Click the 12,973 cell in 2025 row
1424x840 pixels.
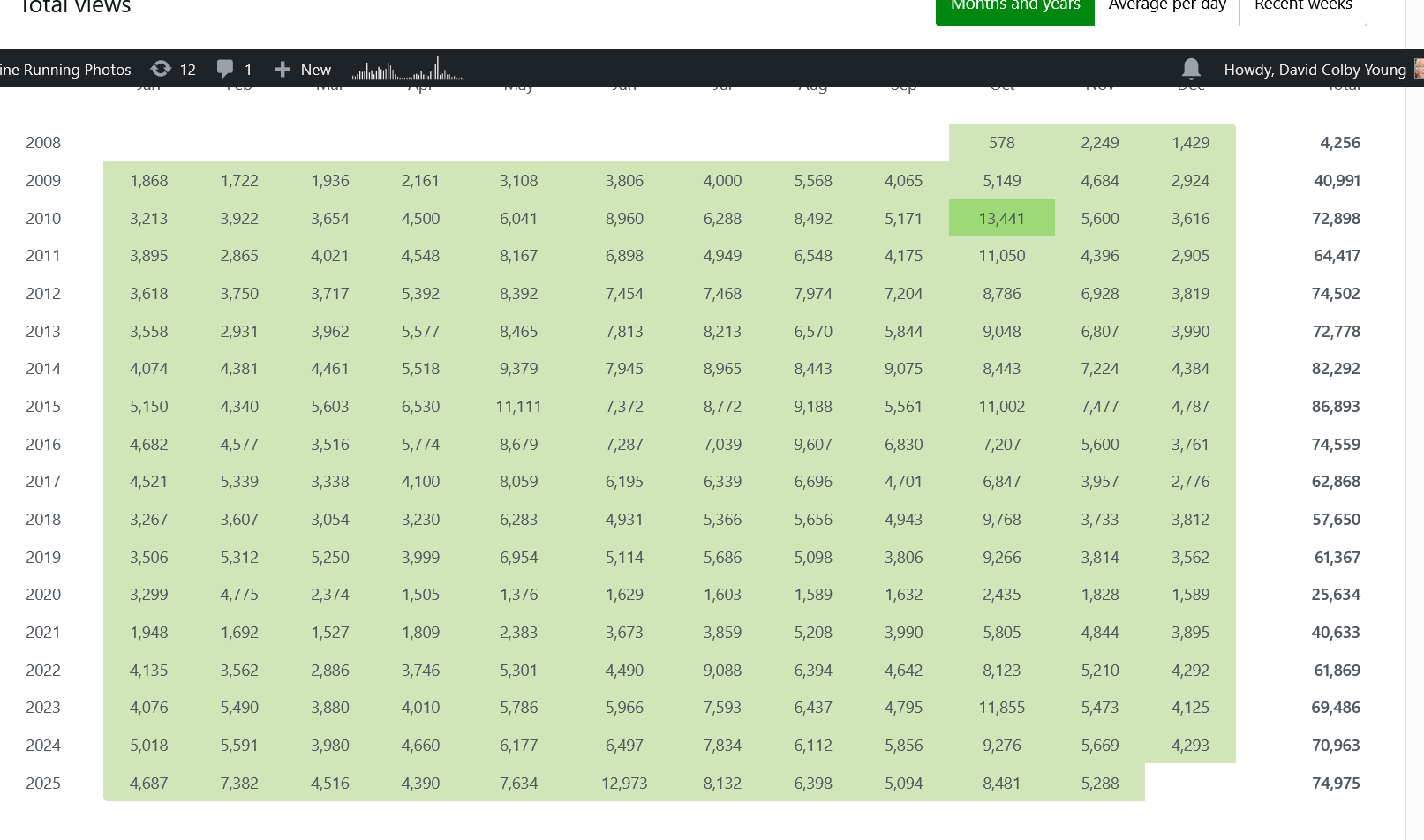pos(624,784)
